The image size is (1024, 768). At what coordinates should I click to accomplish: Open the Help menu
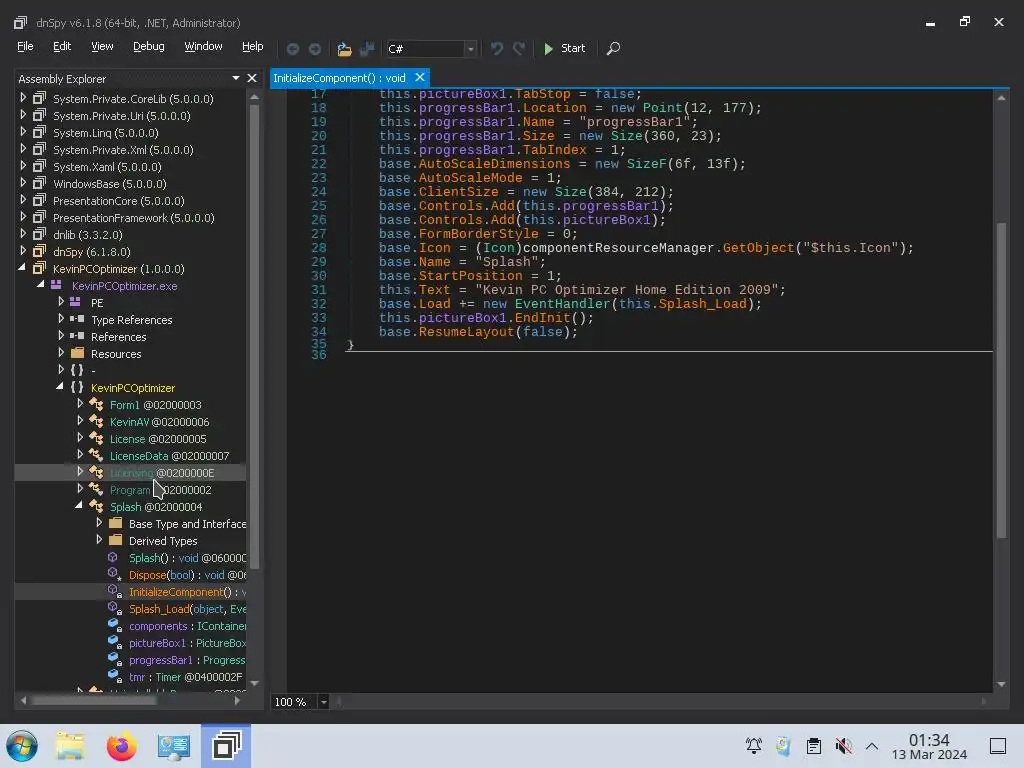click(x=252, y=46)
